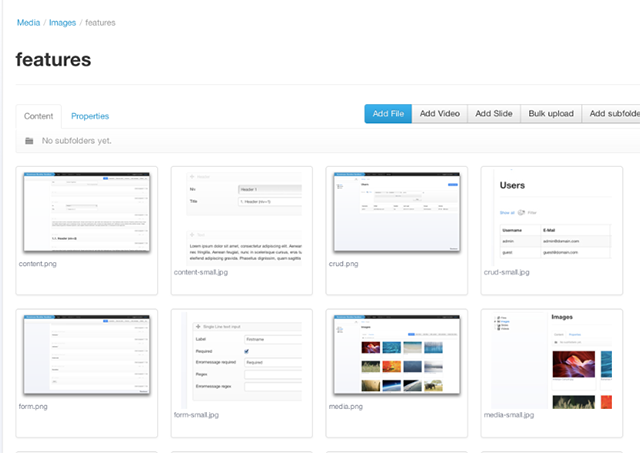Click the form-small.jpg file name
This screenshot has width=640, height=453.
(x=196, y=415)
